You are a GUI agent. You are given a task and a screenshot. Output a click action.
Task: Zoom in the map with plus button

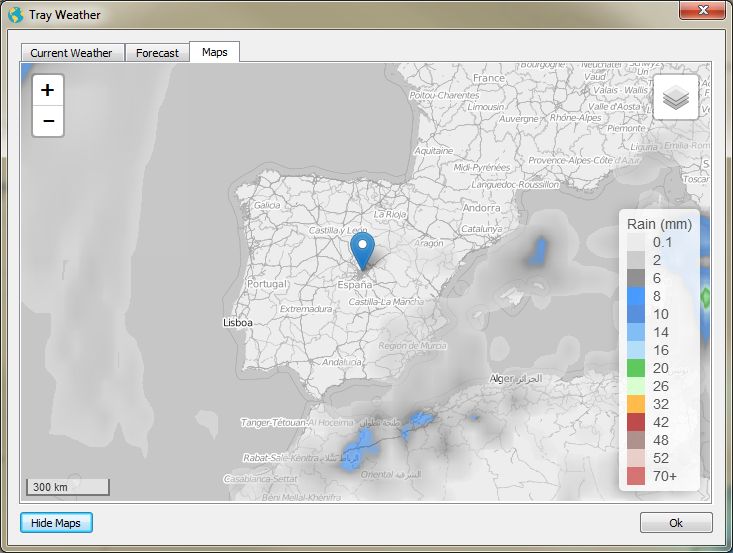pos(48,90)
